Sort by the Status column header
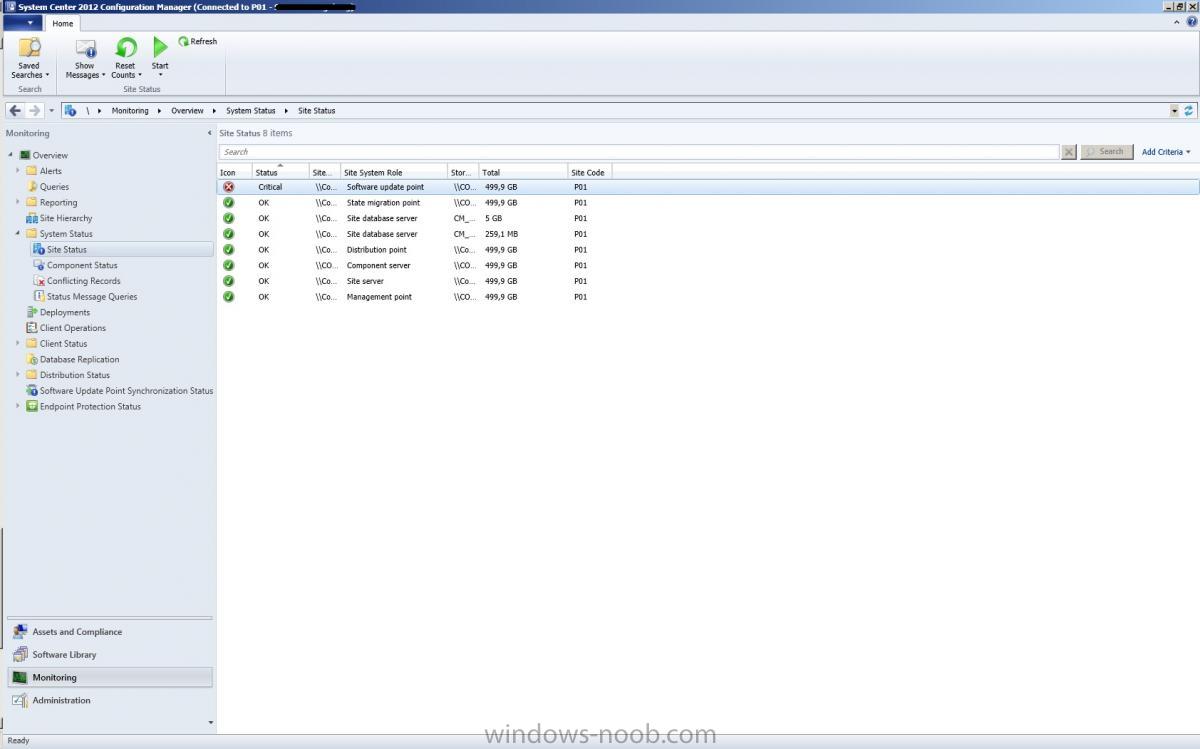The image size is (1200, 749). [x=280, y=172]
